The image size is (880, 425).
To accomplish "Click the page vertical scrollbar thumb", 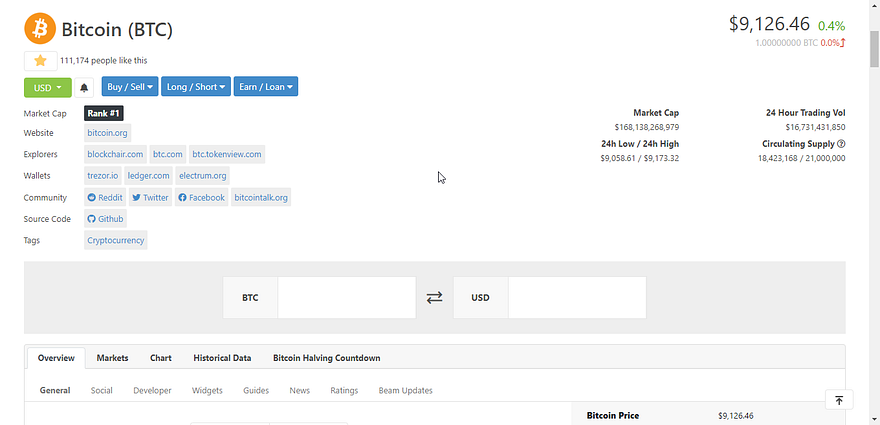I will (x=874, y=49).
